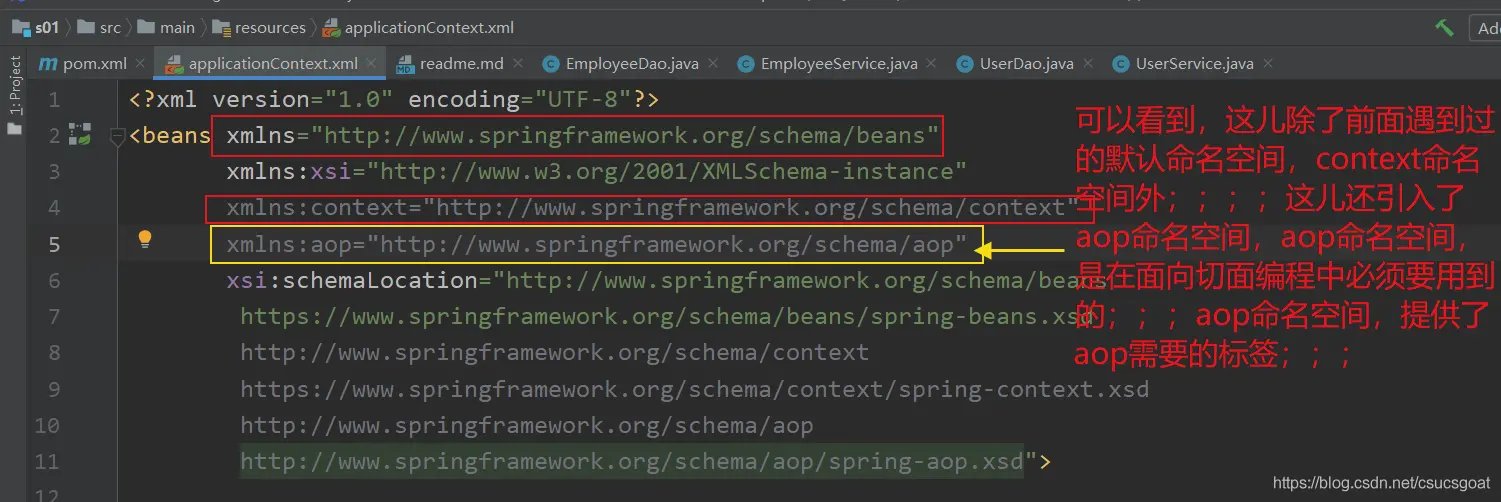Close the EmployeeDao.java tab
The width and height of the screenshot is (1501, 502).
coord(713,64)
